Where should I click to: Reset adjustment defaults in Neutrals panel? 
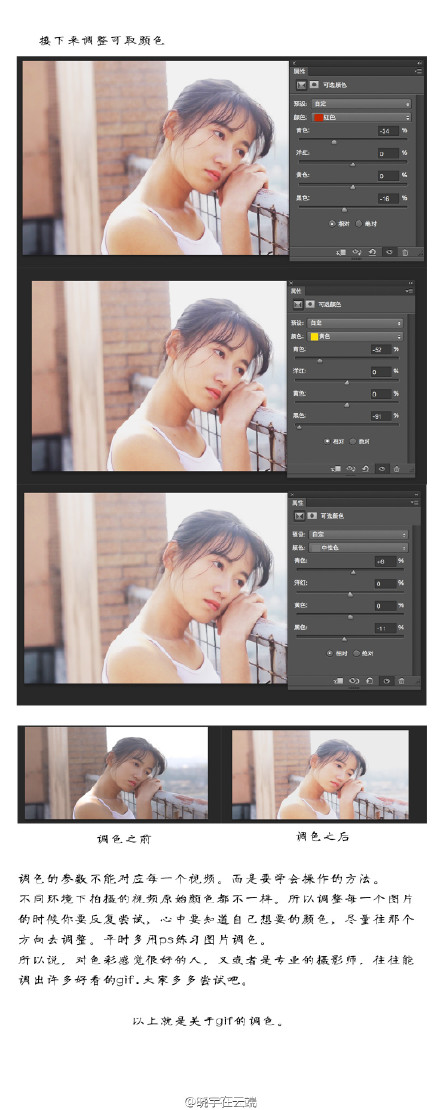369,681
